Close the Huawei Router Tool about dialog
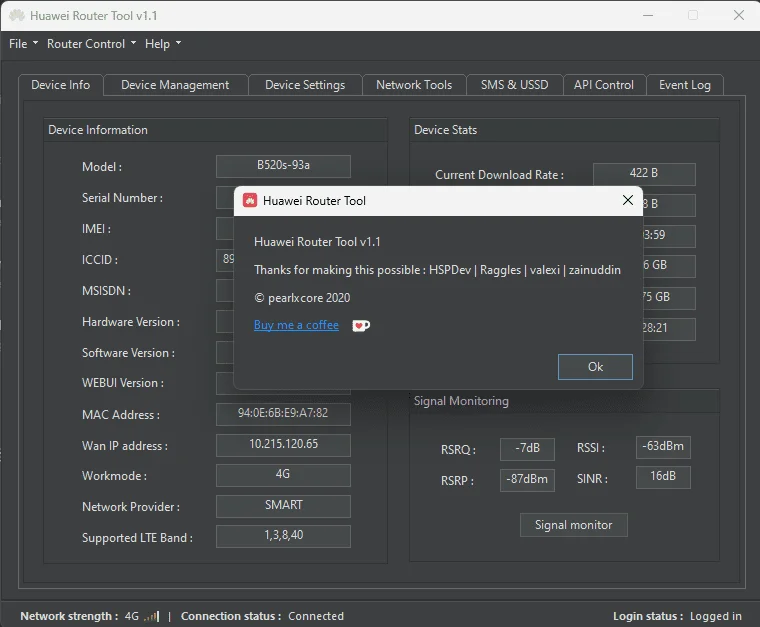This screenshot has width=760, height=627. (x=628, y=200)
